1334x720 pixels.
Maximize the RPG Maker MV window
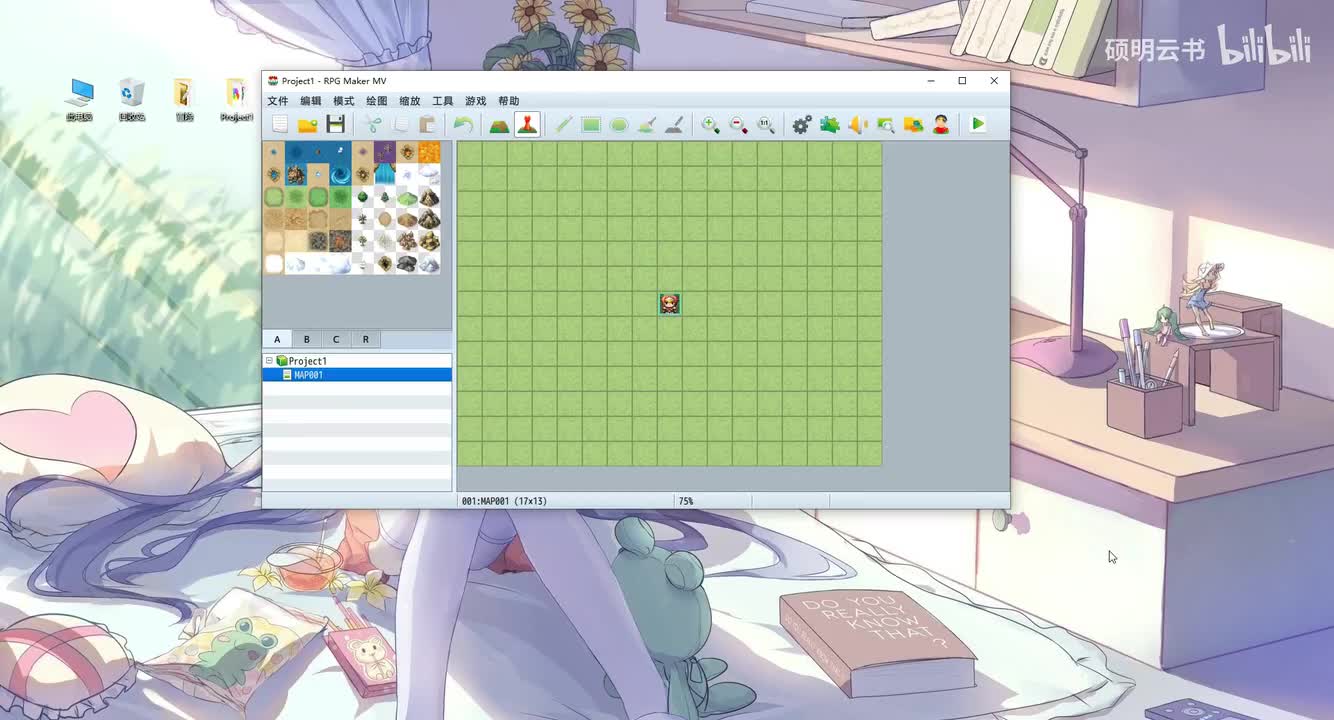click(x=962, y=81)
